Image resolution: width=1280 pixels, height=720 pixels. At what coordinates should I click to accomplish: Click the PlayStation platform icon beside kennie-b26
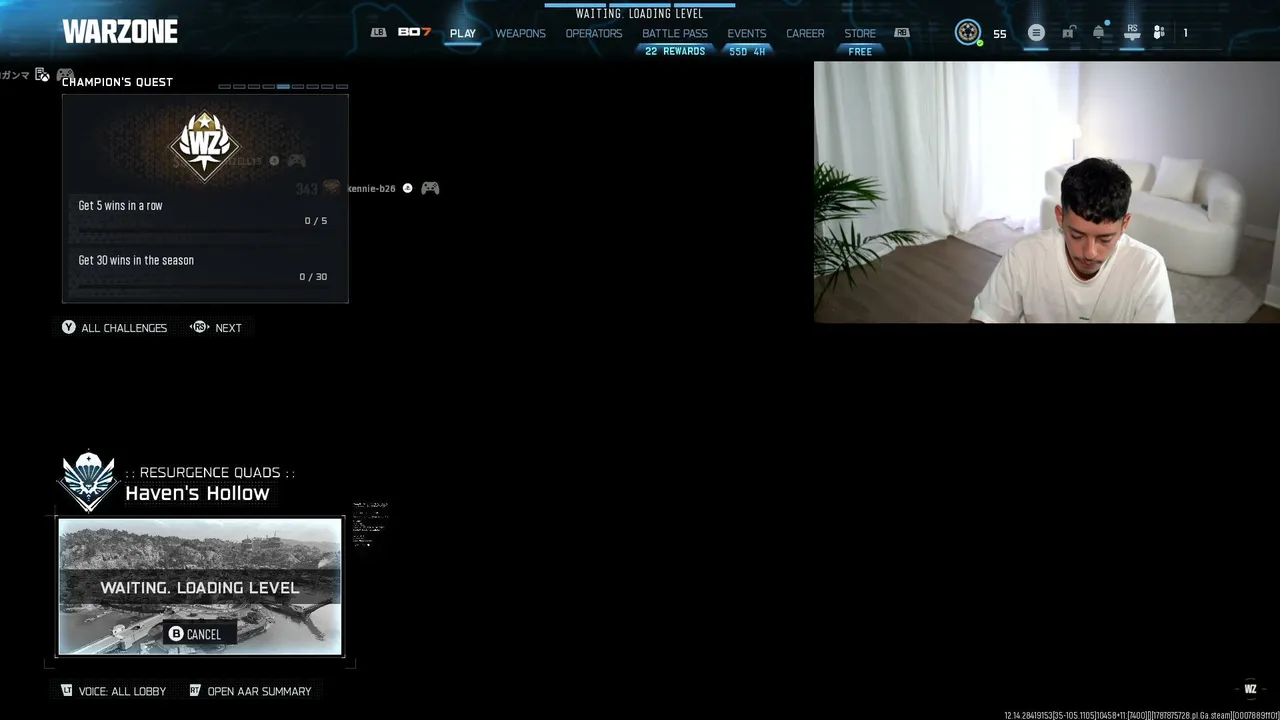[407, 188]
